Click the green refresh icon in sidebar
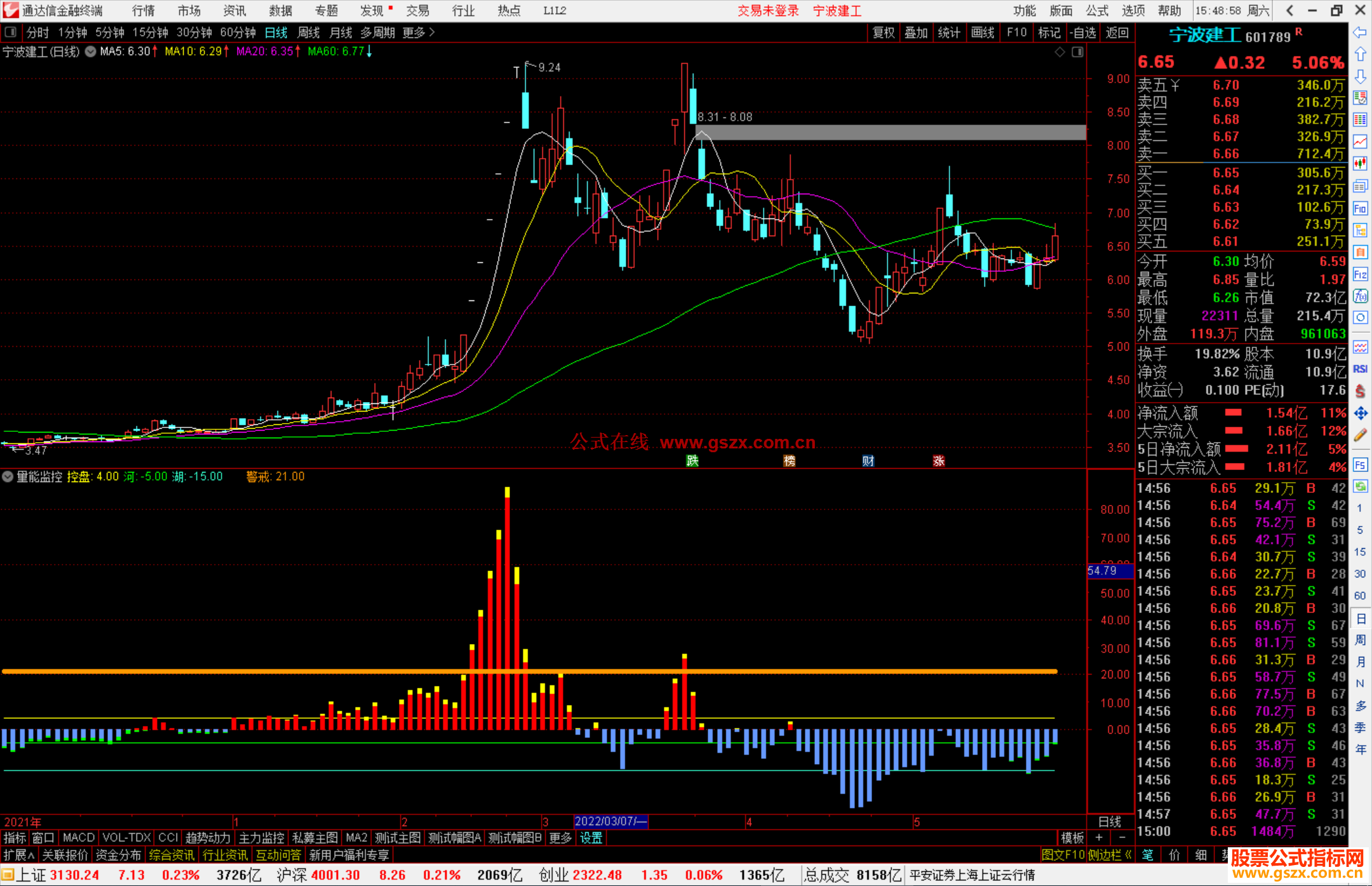The image size is (1372, 886). [x=1360, y=487]
